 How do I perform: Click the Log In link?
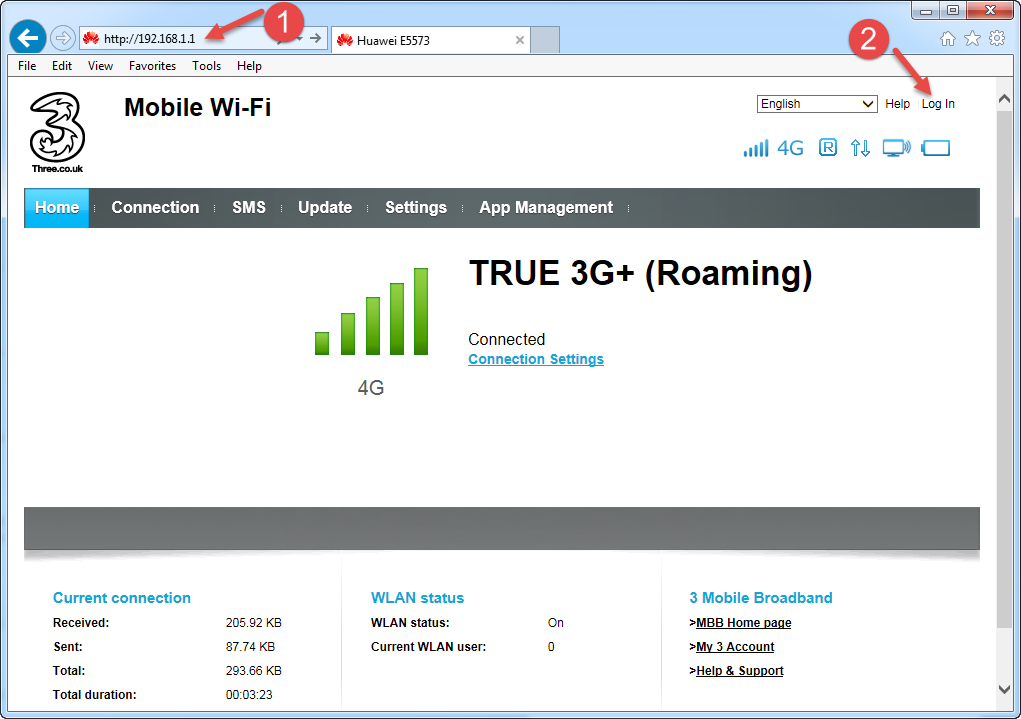(938, 104)
